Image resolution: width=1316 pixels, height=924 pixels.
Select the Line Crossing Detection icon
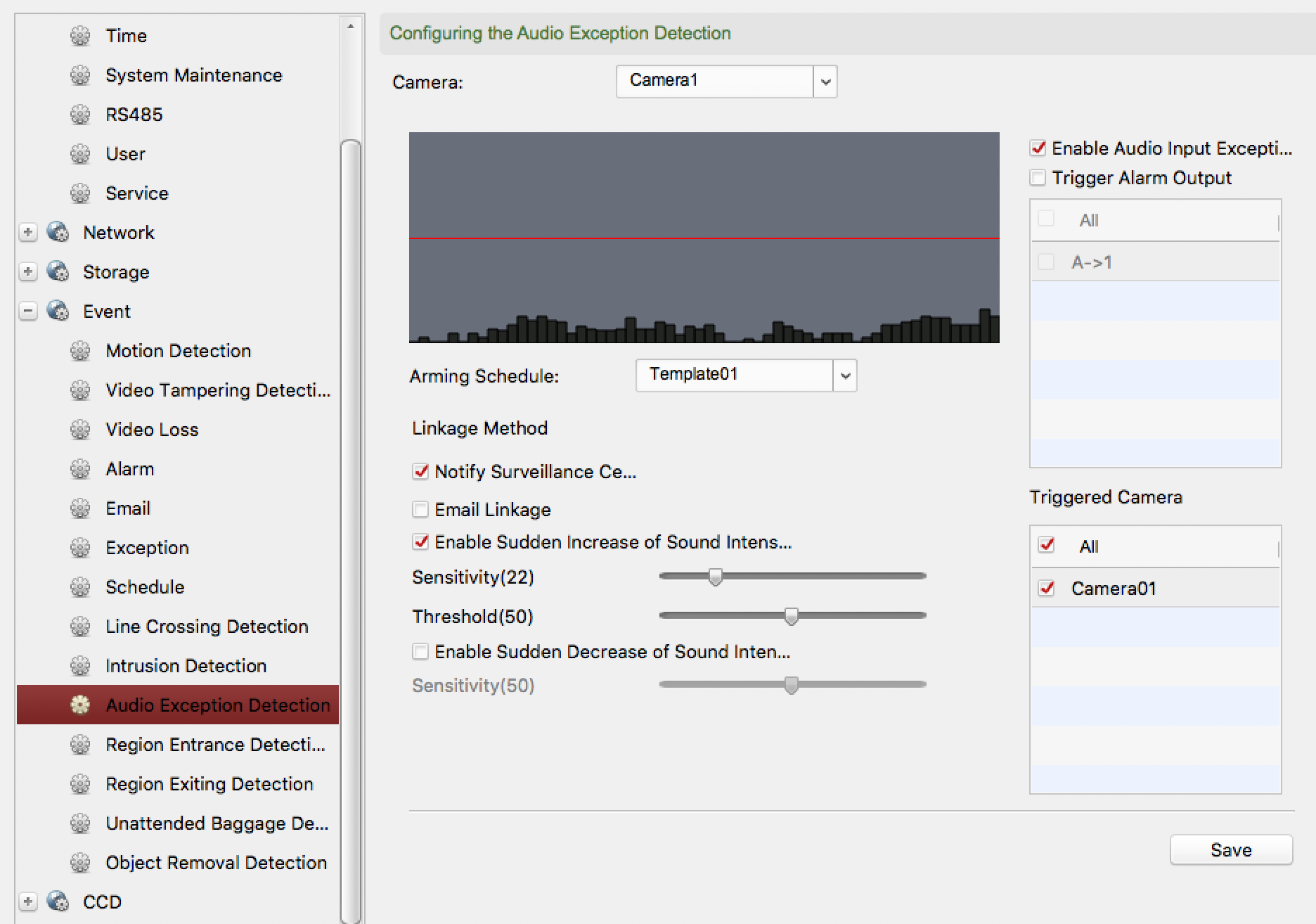point(80,626)
